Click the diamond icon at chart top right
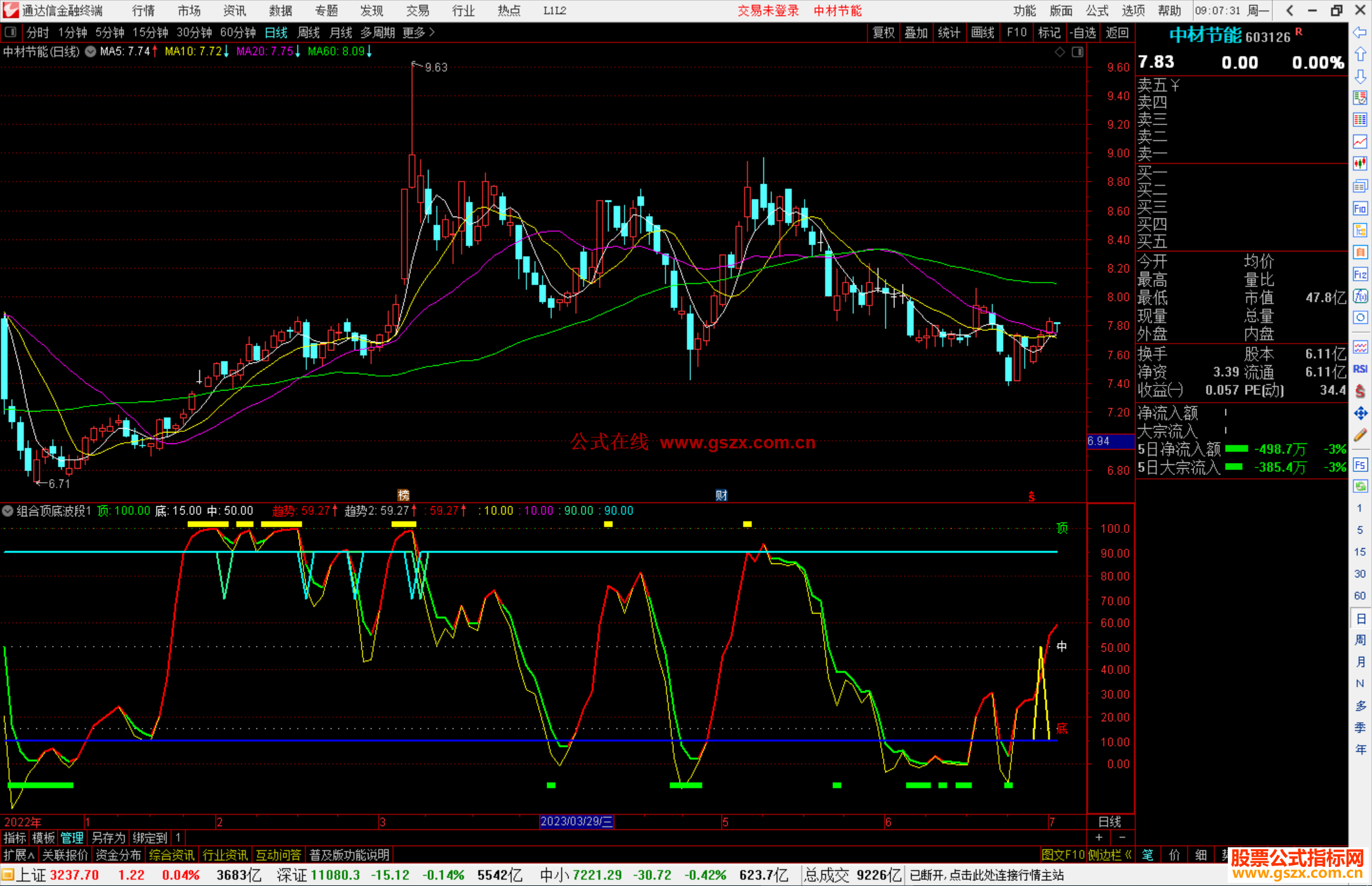The height and width of the screenshot is (886, 1372). 1059,52
